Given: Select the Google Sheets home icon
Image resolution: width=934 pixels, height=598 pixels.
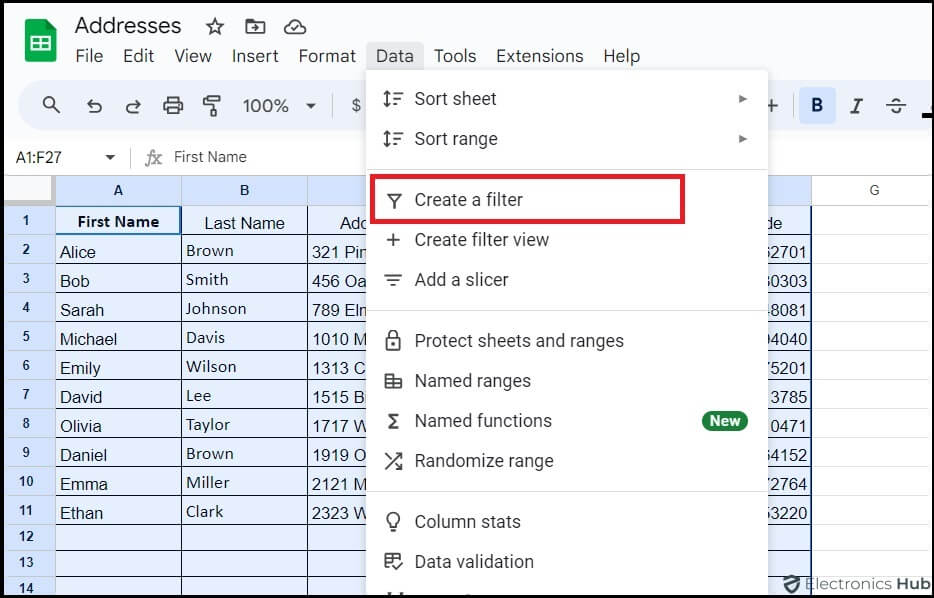Looking at the screenshot, I should [39, 40].
